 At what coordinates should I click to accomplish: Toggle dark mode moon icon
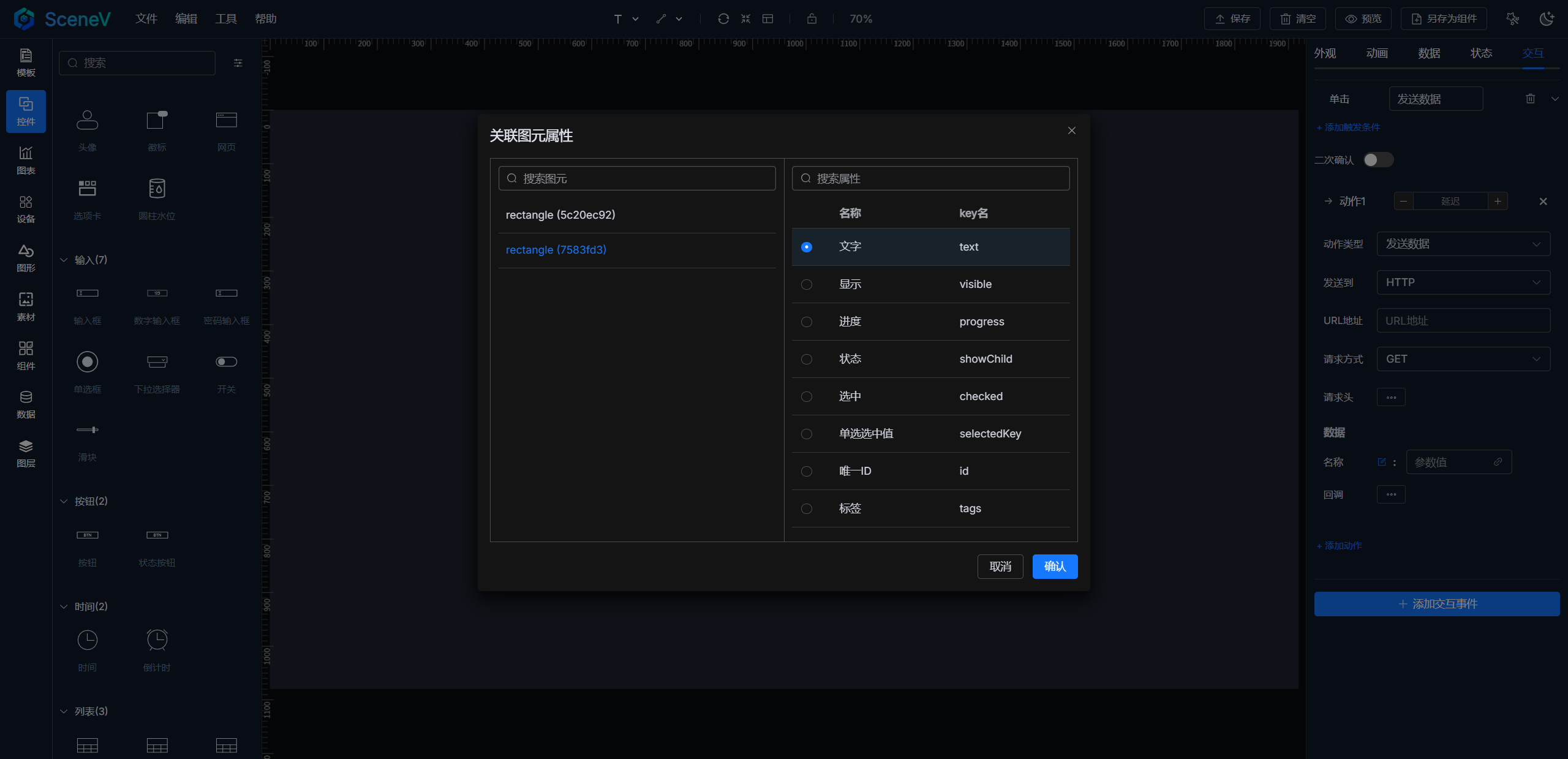tap(1547, 19)
